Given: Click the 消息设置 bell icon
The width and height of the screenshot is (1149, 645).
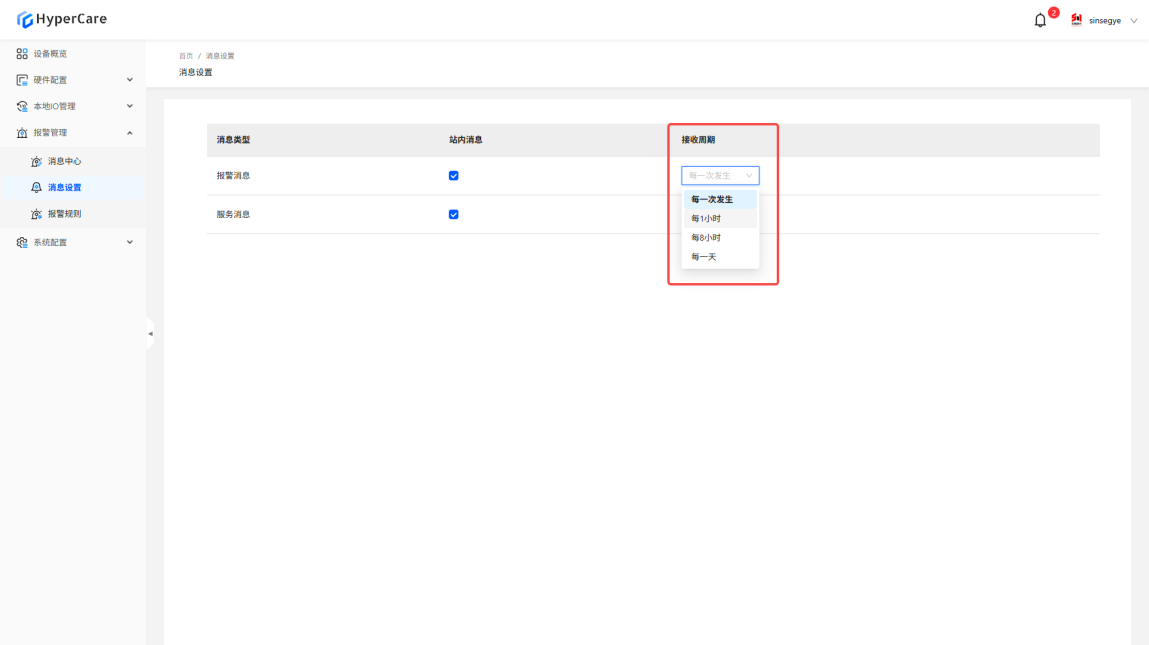Looking at the screenshot, I should pyautogui.click(x=36, y=188).
